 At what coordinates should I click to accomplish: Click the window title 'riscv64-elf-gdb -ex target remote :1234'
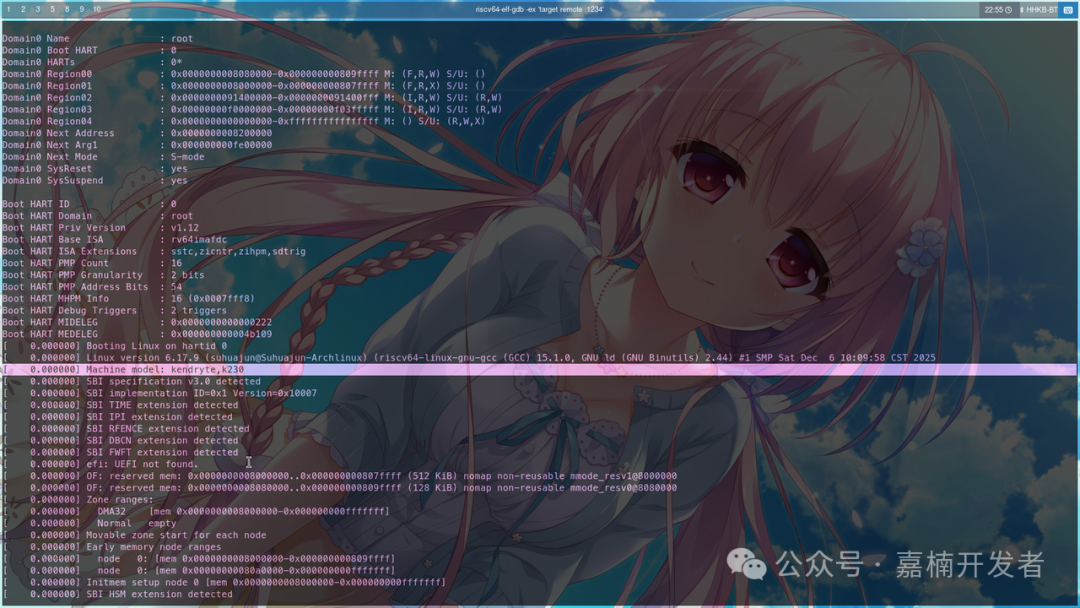pos(539,9)
